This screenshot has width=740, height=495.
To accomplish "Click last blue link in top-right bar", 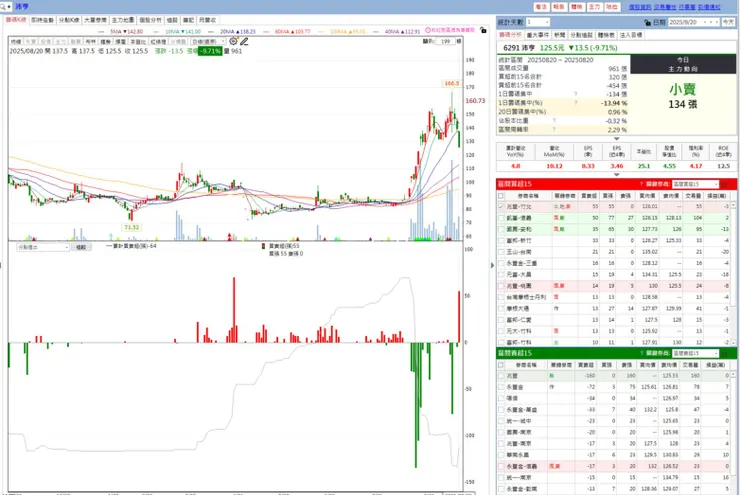I will pyautogui.click(x=709, y=7).
